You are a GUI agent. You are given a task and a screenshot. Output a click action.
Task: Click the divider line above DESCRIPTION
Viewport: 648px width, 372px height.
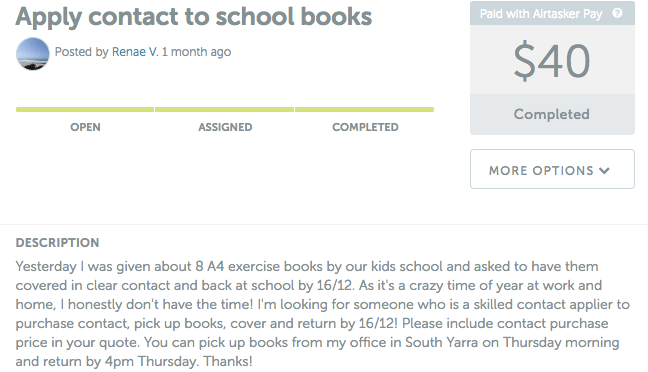pyautogui.click(x=324, y=224)
